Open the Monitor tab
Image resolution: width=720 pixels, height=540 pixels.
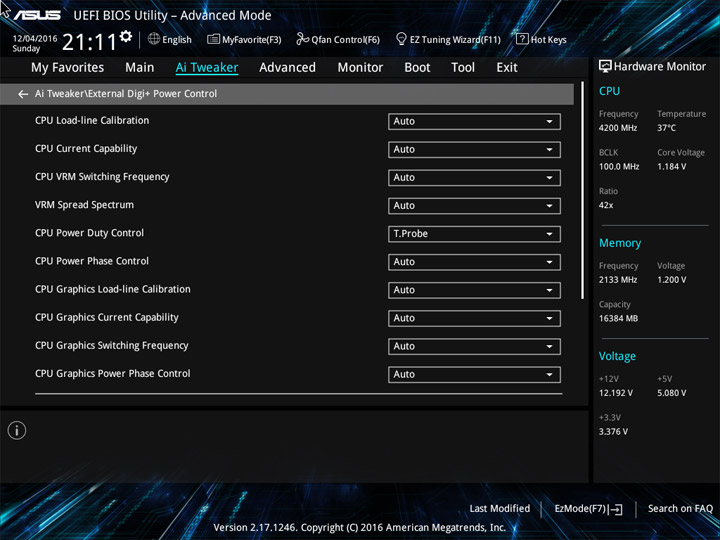click(360, 68)
